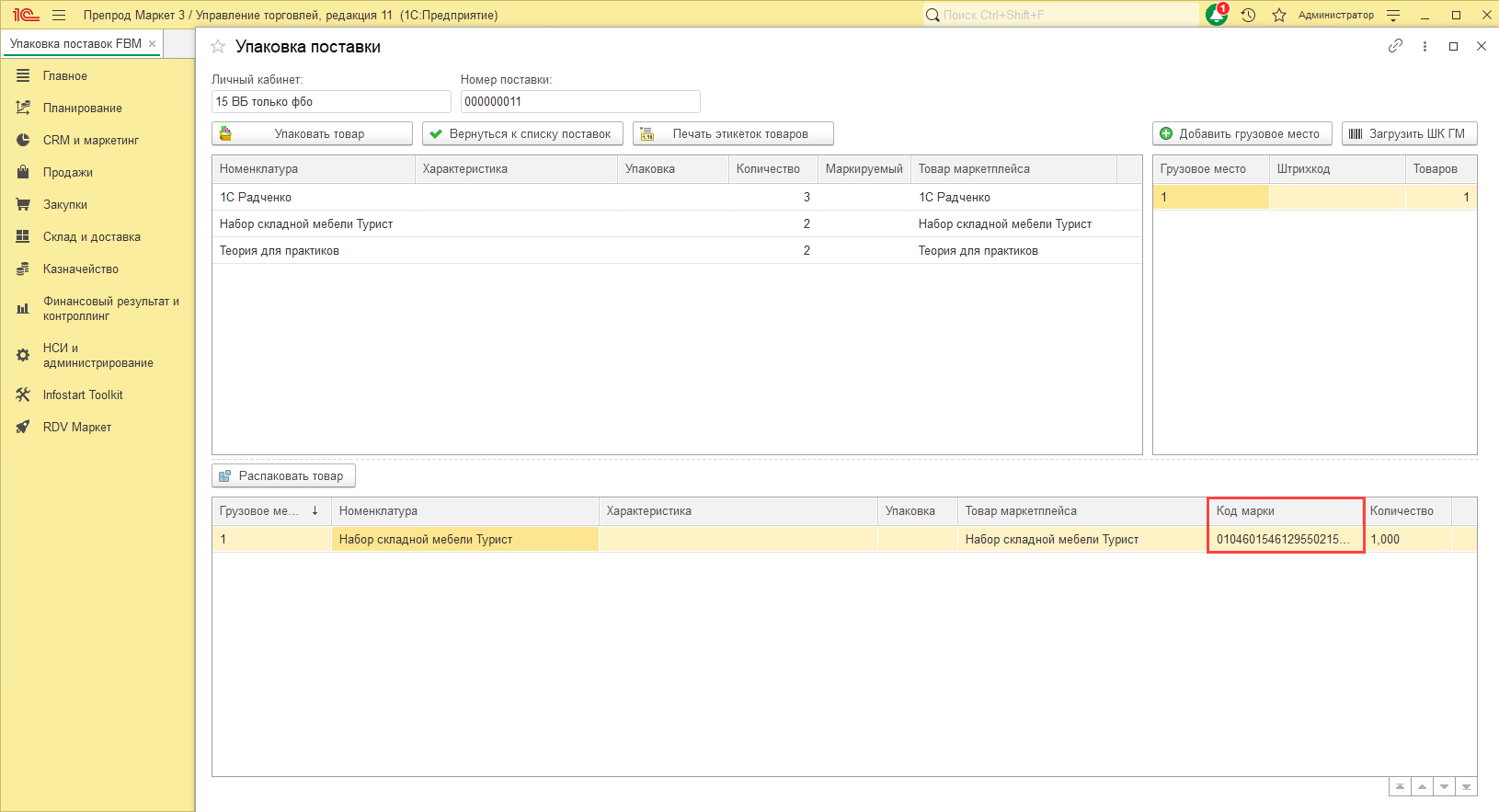Open the Продажи section

(67, 172)
